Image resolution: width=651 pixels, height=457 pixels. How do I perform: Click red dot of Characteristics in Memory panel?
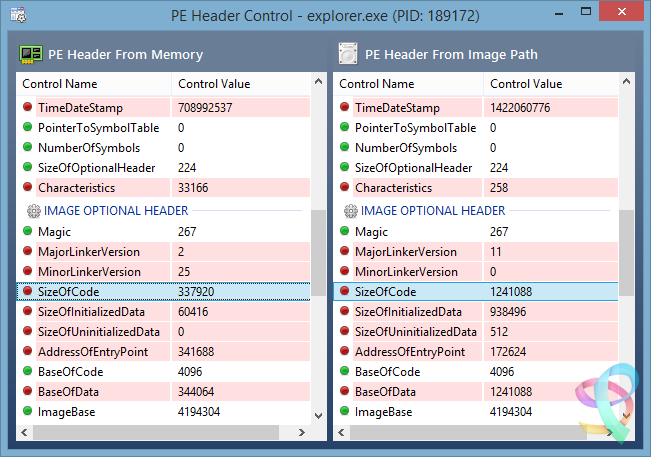coord(27,187)
